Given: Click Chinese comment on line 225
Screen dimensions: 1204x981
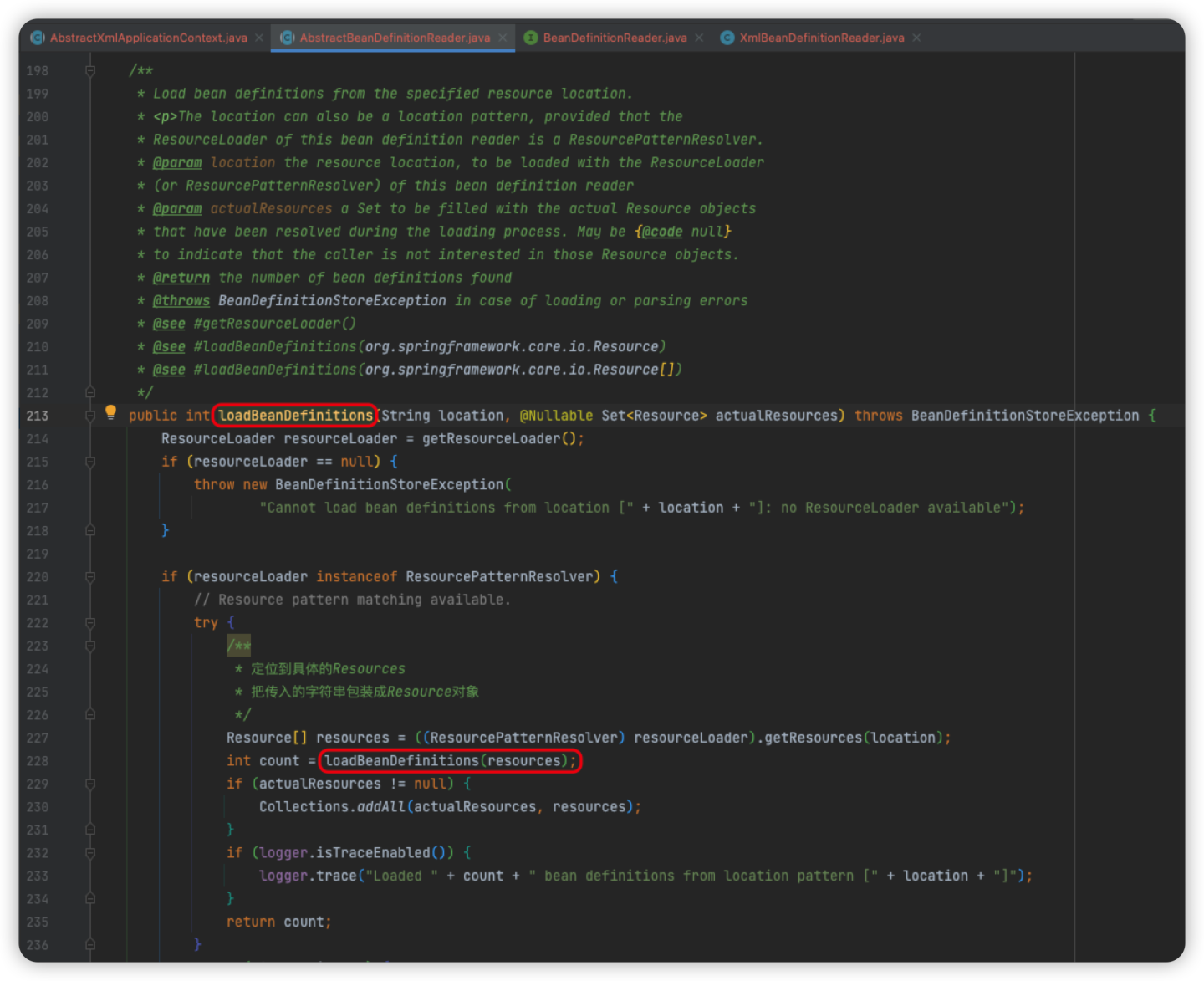Looking at the screenshot, I should click(x=365, y=692).
